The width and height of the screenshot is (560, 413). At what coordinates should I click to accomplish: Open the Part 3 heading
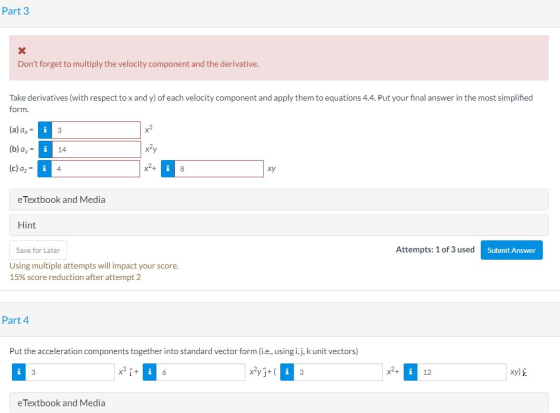(15, 11)
